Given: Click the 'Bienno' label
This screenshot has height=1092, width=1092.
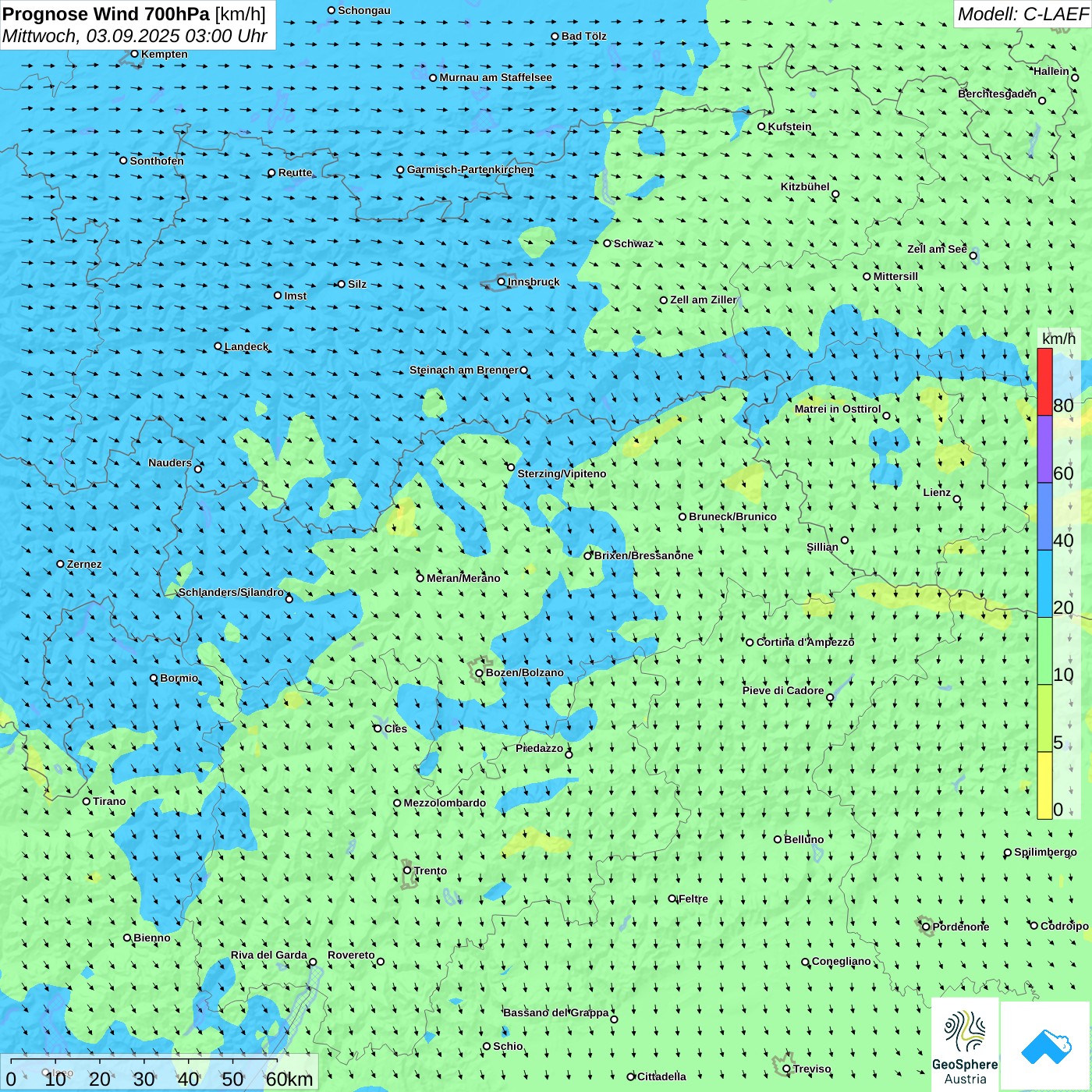Looking at the screenshot, I should click(152, 938).
